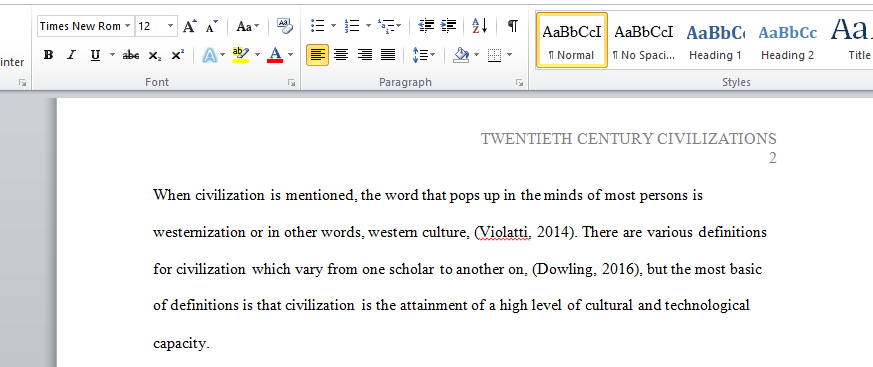Insert a numbered list

(x=352, y=26)
